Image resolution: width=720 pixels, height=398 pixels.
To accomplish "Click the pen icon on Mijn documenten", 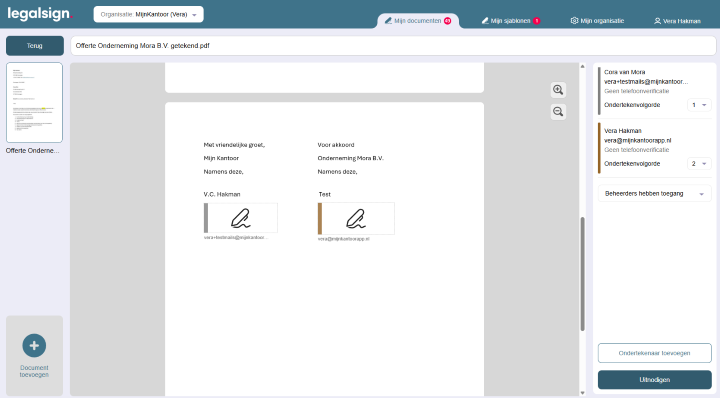I will click(388, 21).
